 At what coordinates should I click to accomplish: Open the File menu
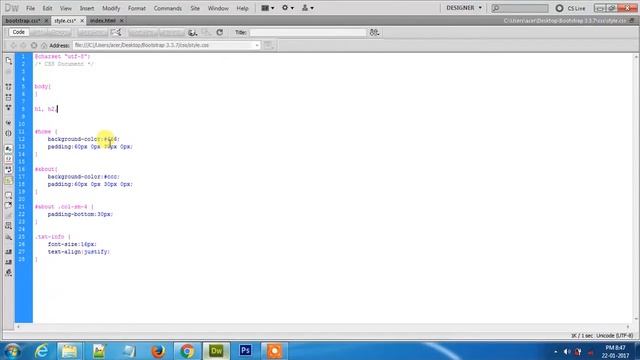pyautogui.click(x=31, y=8)
